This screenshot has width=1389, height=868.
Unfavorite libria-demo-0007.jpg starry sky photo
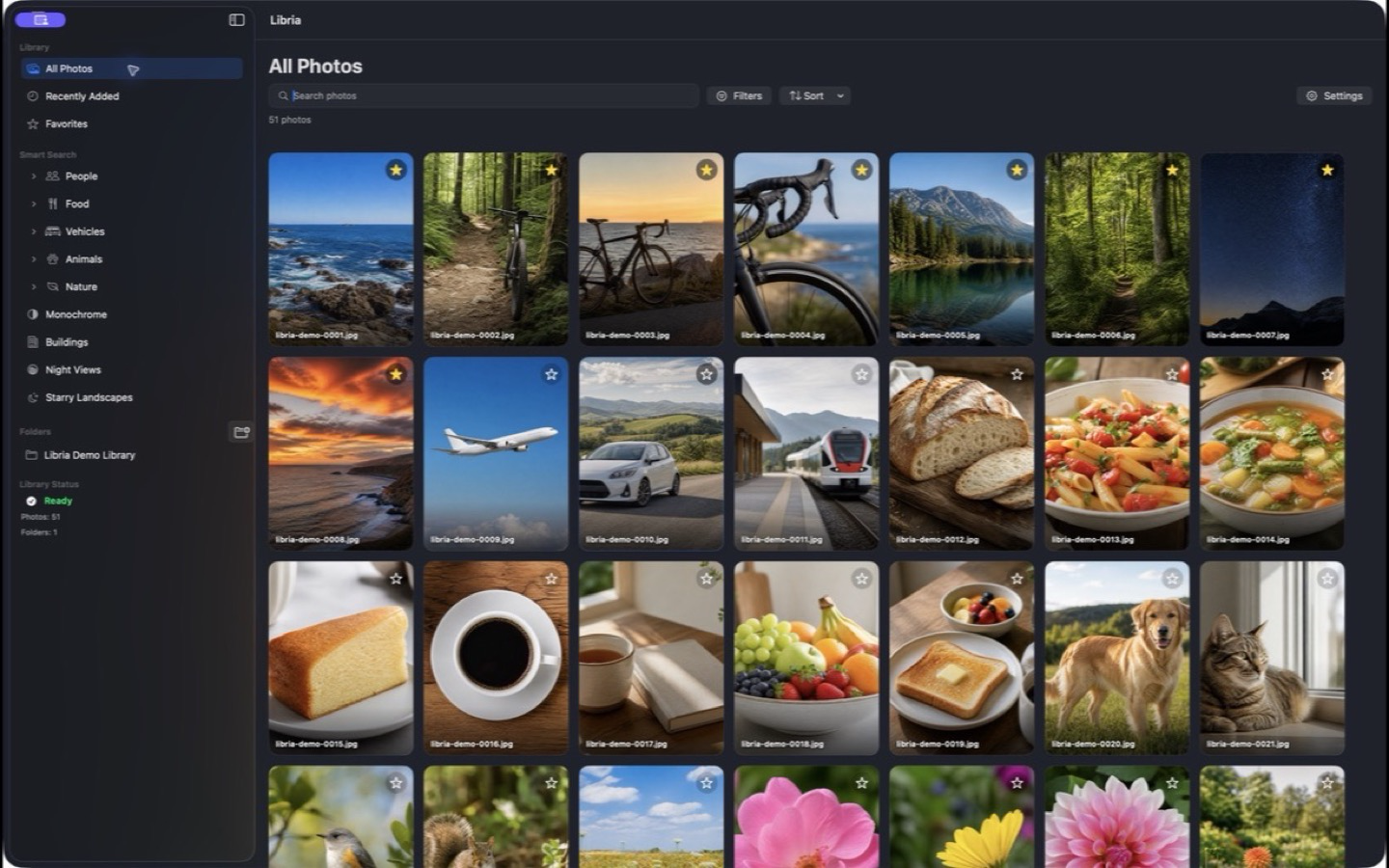pyautogui.click(x=1327, y=170)
